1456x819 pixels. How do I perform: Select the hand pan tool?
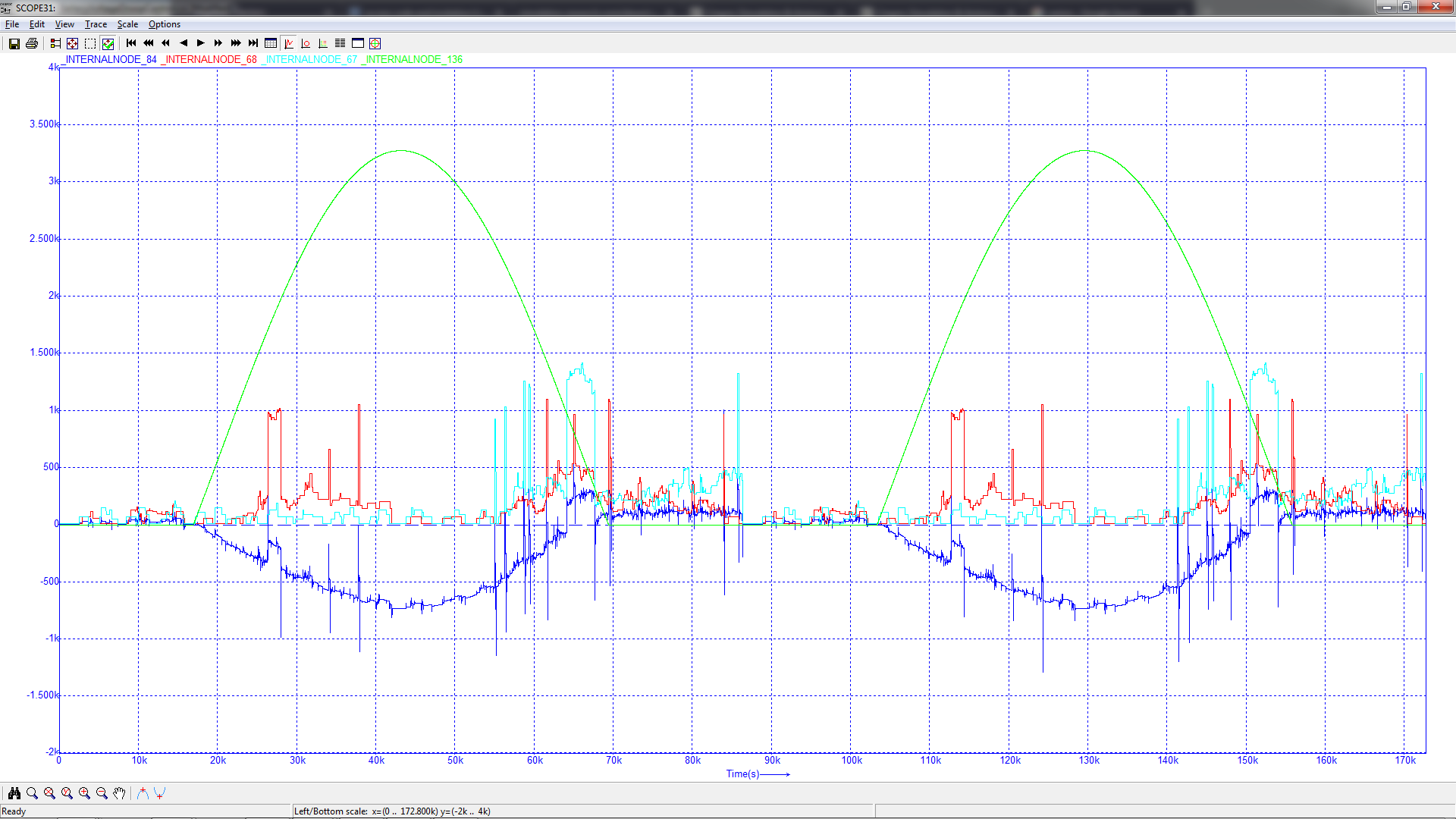point(119,793)
